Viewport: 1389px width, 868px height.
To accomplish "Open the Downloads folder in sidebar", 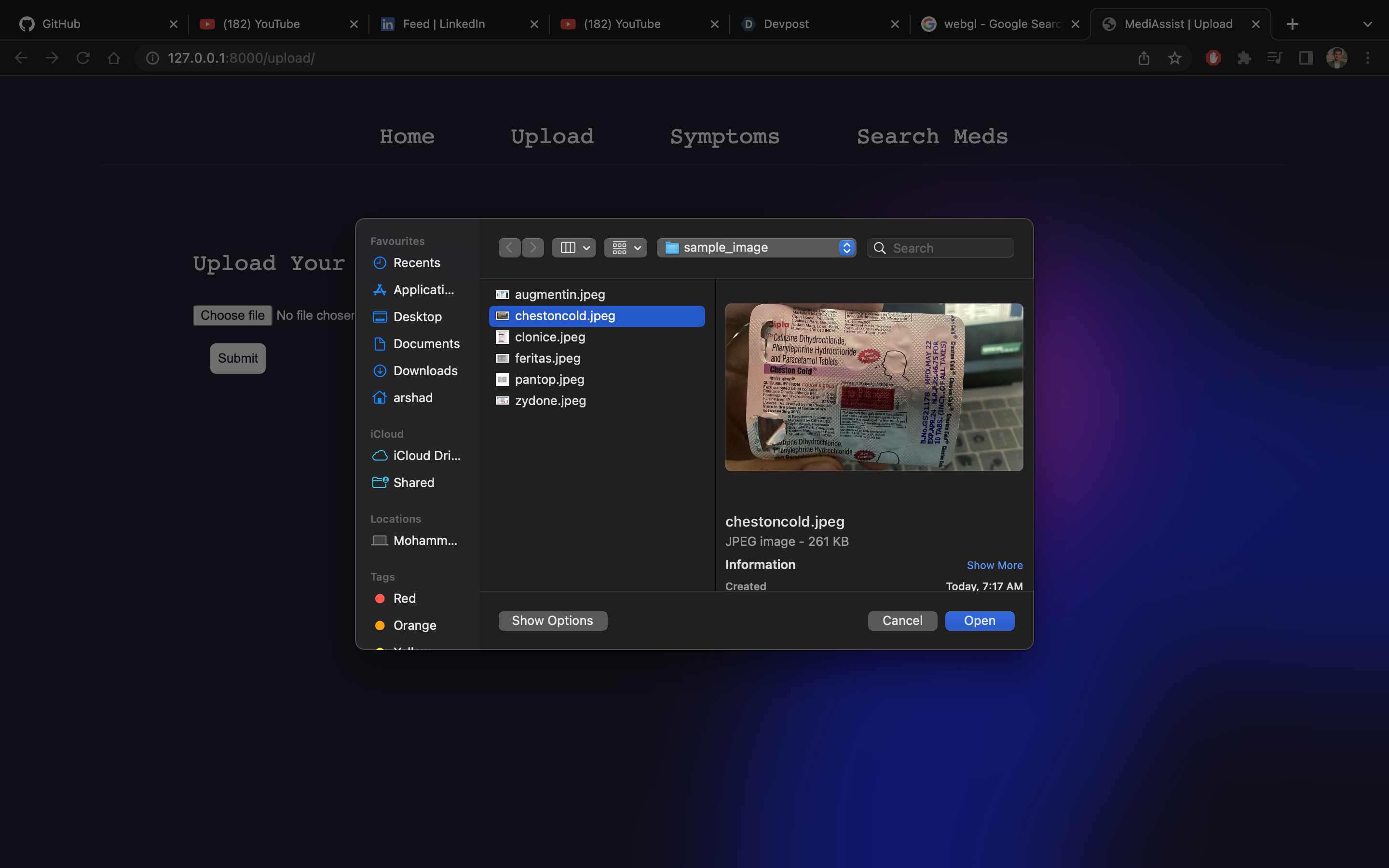I will 425,371.
